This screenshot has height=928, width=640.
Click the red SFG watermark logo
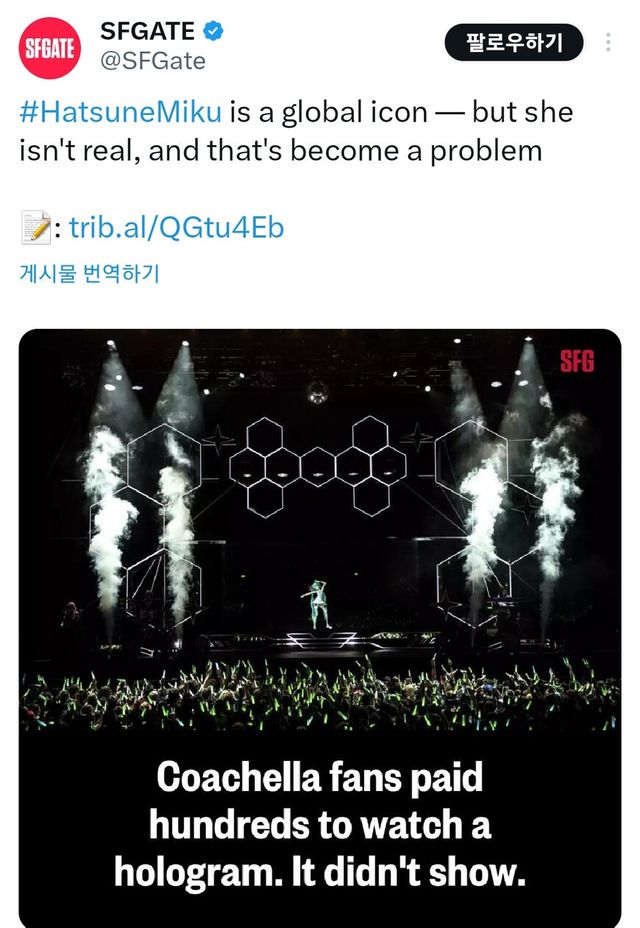point(576,361)
